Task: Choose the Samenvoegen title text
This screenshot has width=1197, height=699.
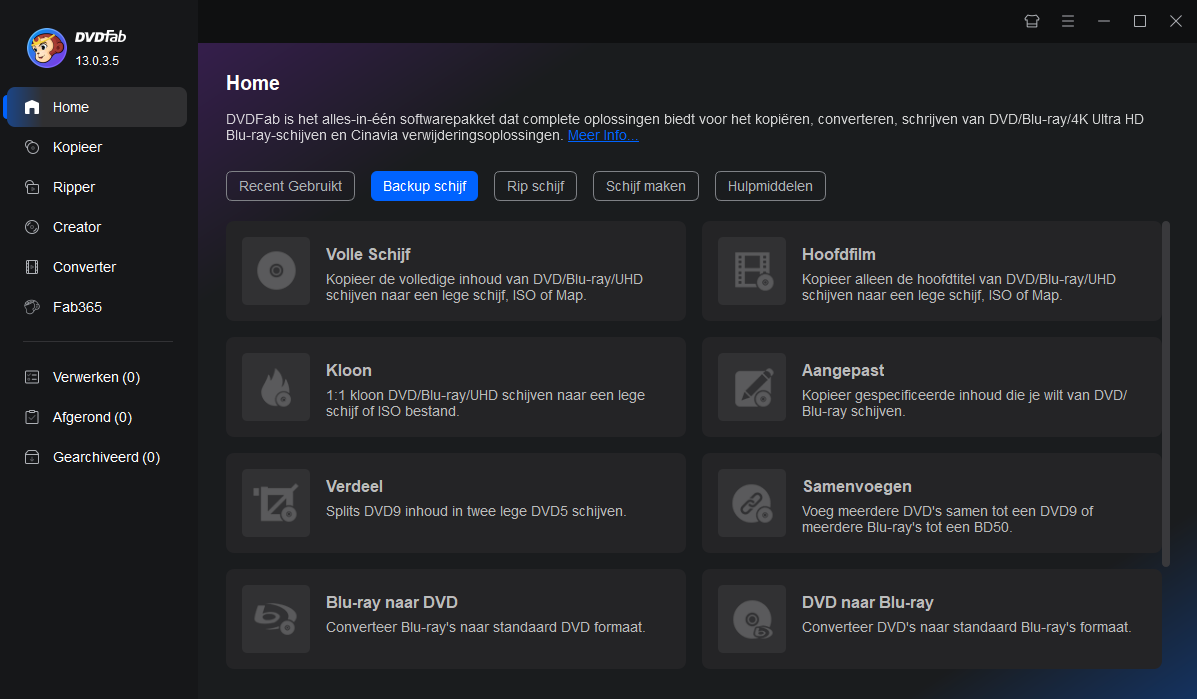Action: [857, 486]
